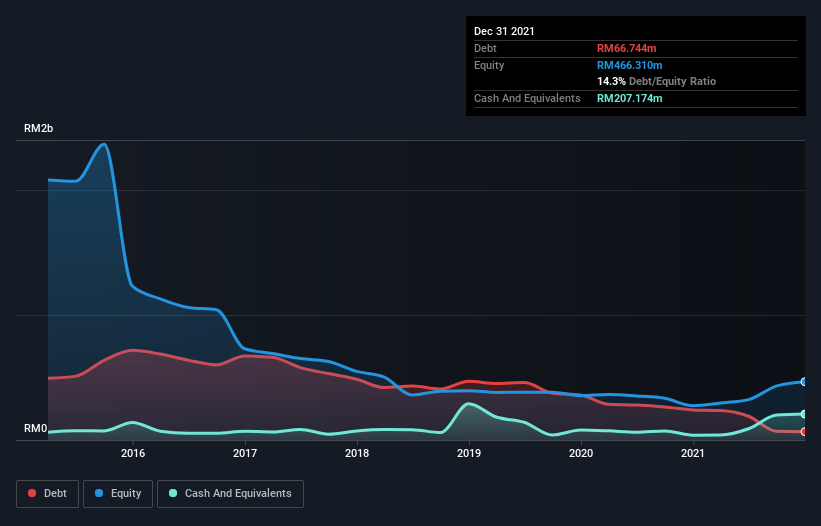Click the red Debt endpoint marker

[804, 432]
